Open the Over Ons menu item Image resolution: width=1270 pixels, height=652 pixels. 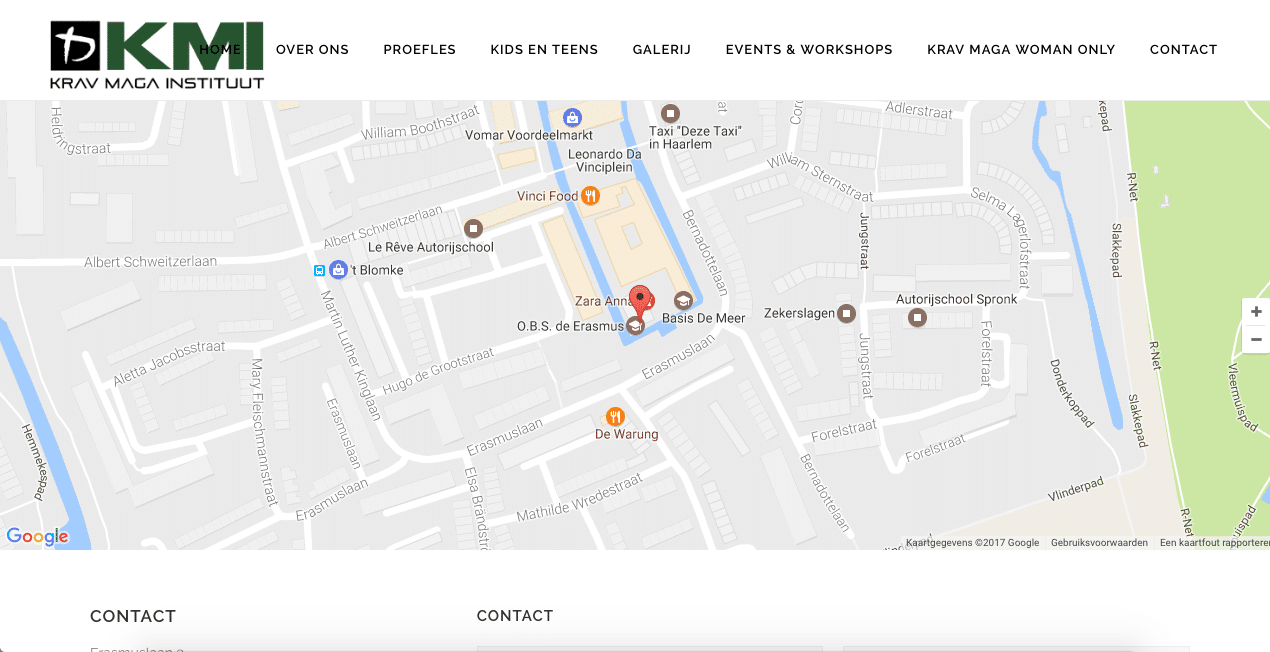pos(312,50)
